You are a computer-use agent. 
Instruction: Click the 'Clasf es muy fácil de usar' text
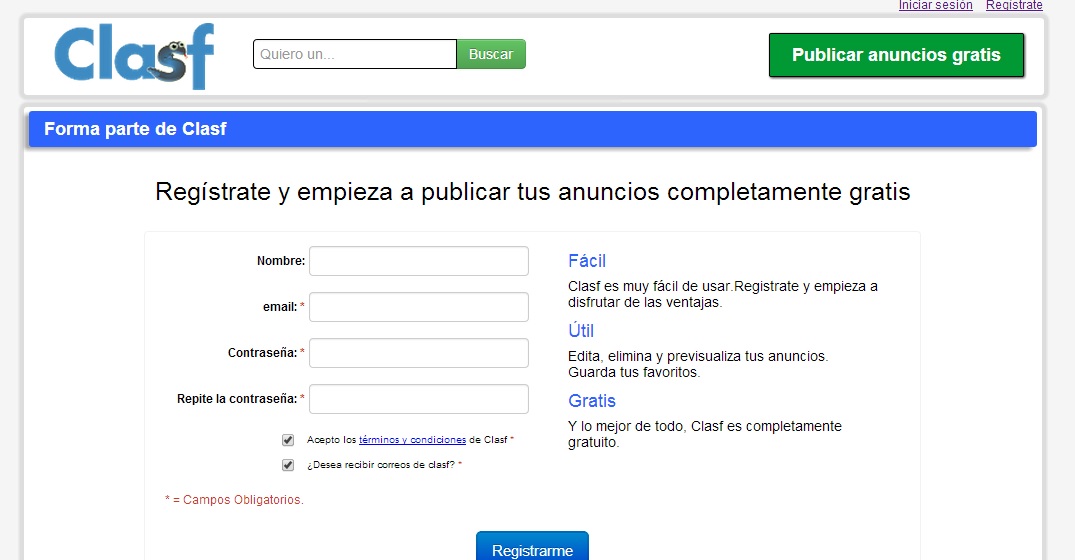click(x=723, y=295)
